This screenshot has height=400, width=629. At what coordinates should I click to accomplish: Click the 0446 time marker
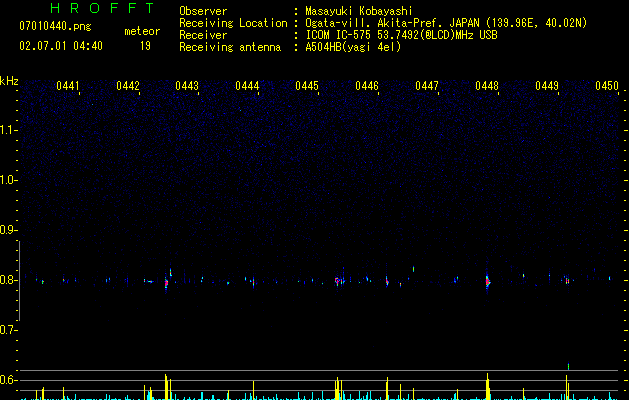(367, 86)
